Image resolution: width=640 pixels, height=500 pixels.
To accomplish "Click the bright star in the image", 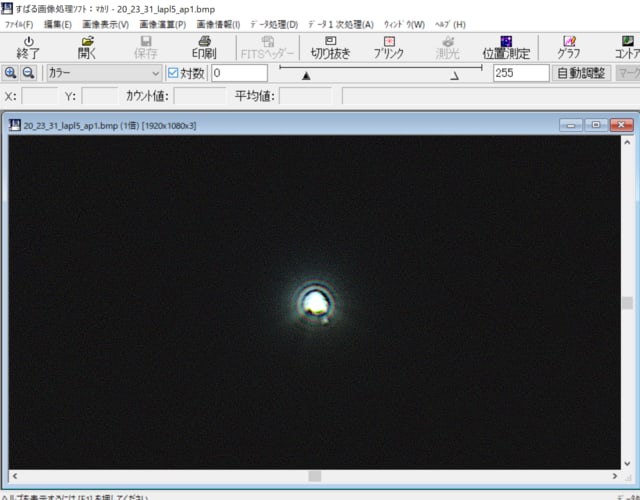I will pos(315,302).
